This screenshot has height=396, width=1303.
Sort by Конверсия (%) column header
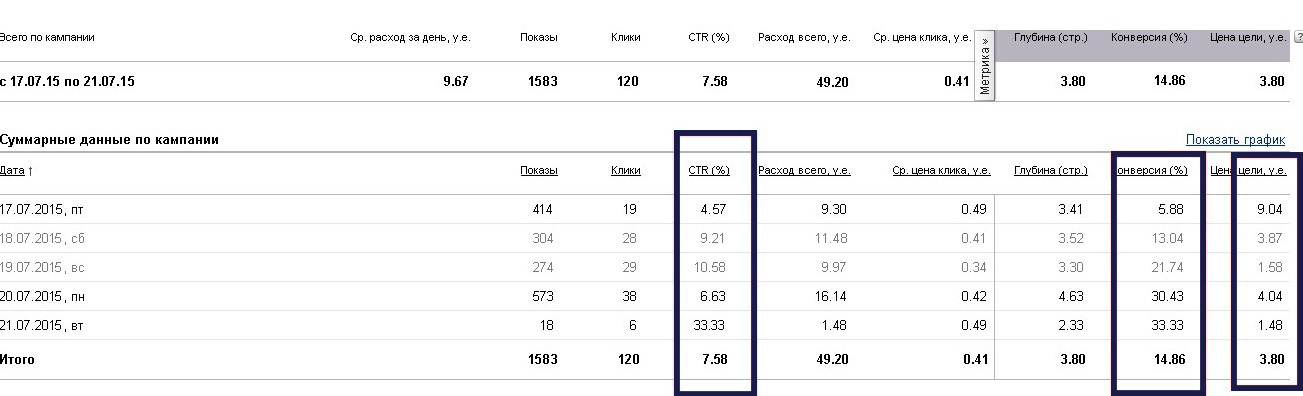click(1151, 171)
